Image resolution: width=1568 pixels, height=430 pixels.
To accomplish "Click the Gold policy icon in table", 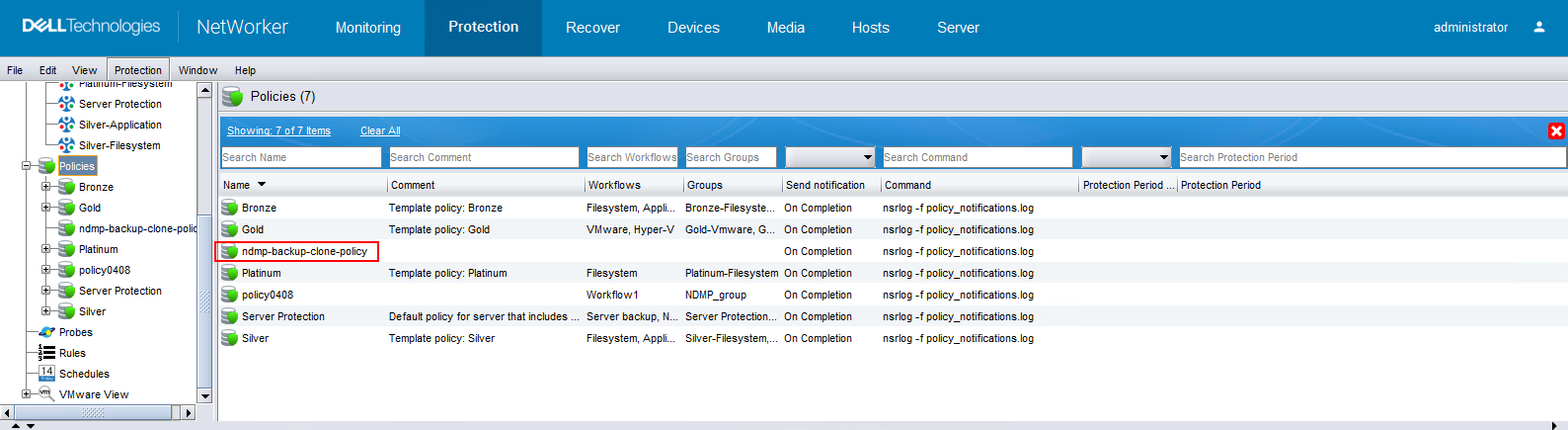I will tap(230, 229).
